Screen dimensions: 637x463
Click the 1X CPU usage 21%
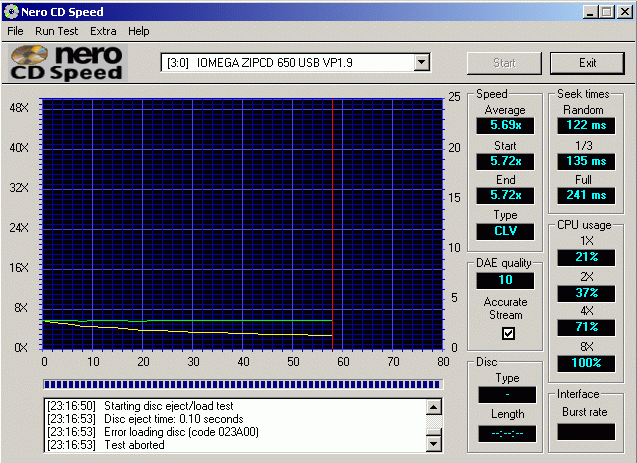[x=586, y=257]
